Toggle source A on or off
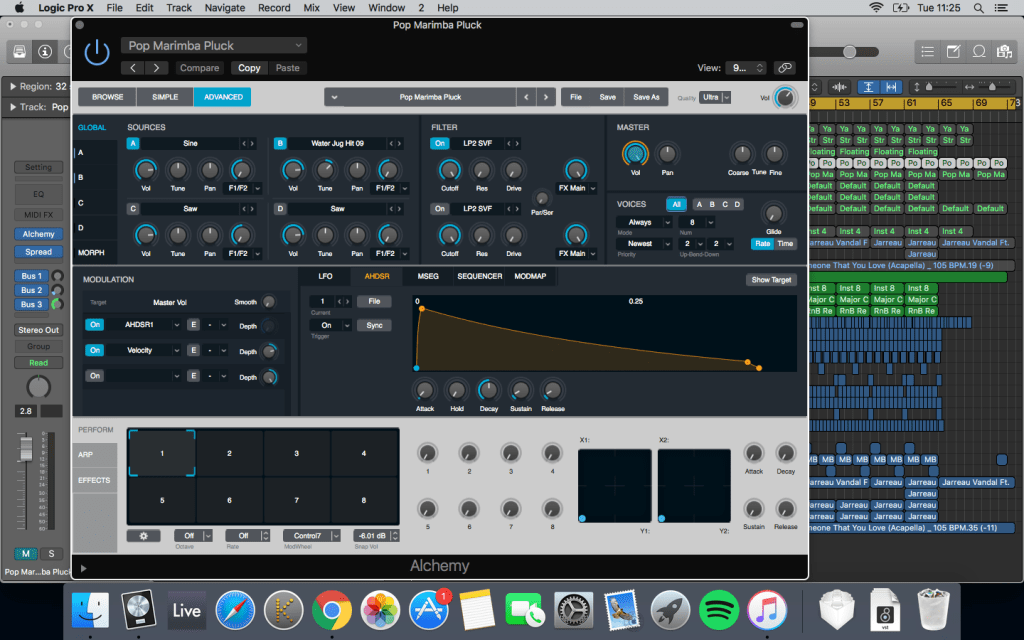 pyautogui.click(x=133, y=144)
